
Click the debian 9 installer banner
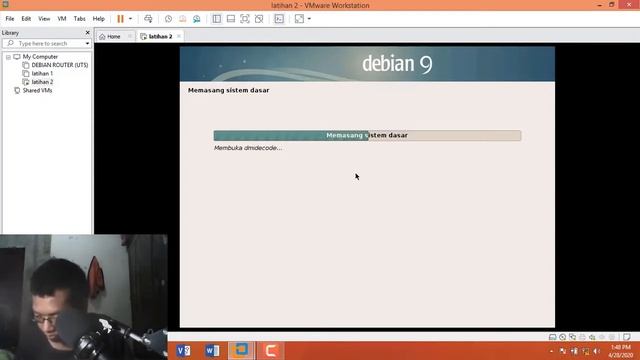(367, 64)
